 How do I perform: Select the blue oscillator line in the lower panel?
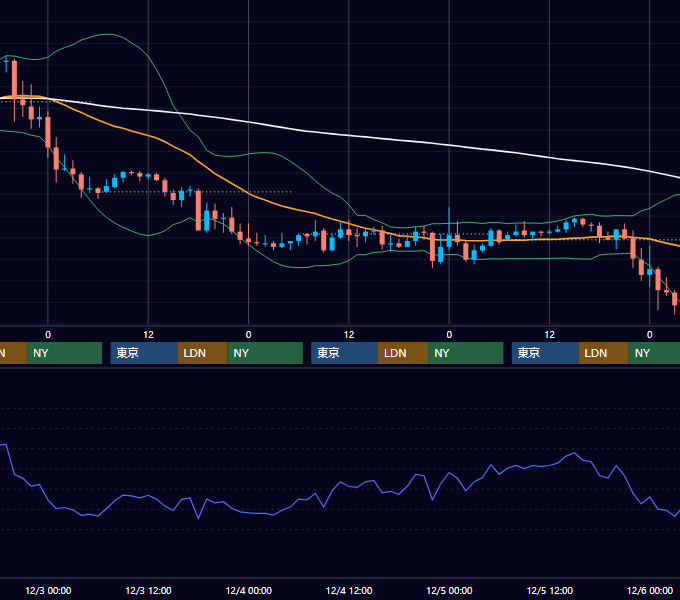coord(340,482)
